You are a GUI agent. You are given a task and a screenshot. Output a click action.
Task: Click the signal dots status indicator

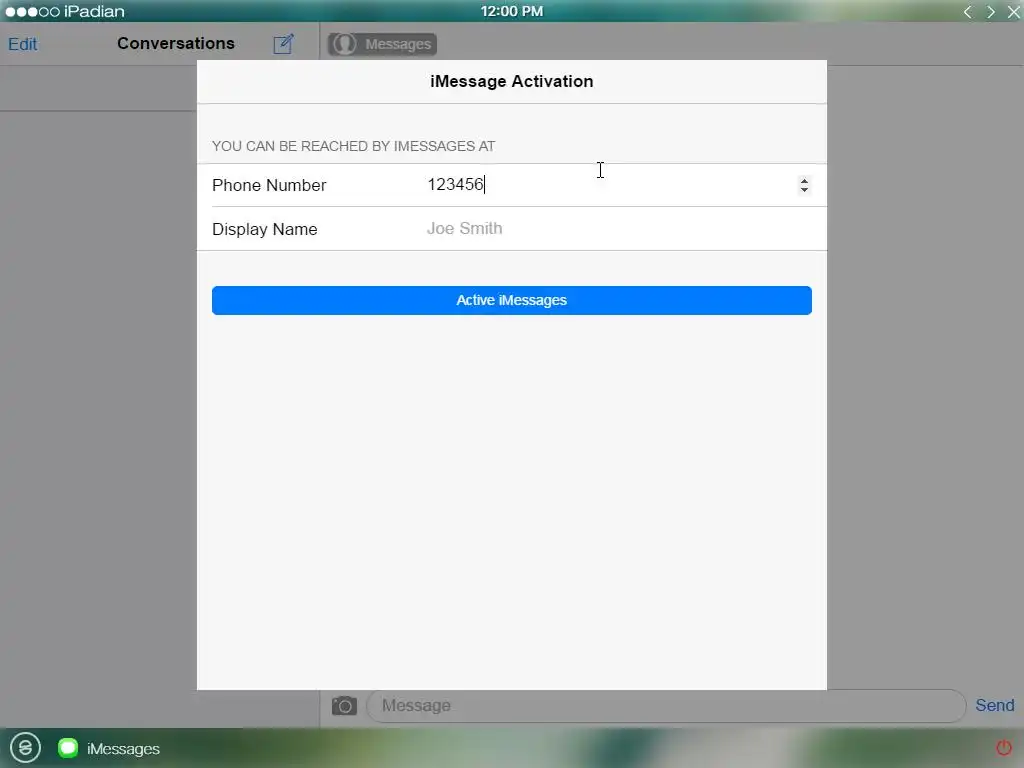click(x=32, y=12)
